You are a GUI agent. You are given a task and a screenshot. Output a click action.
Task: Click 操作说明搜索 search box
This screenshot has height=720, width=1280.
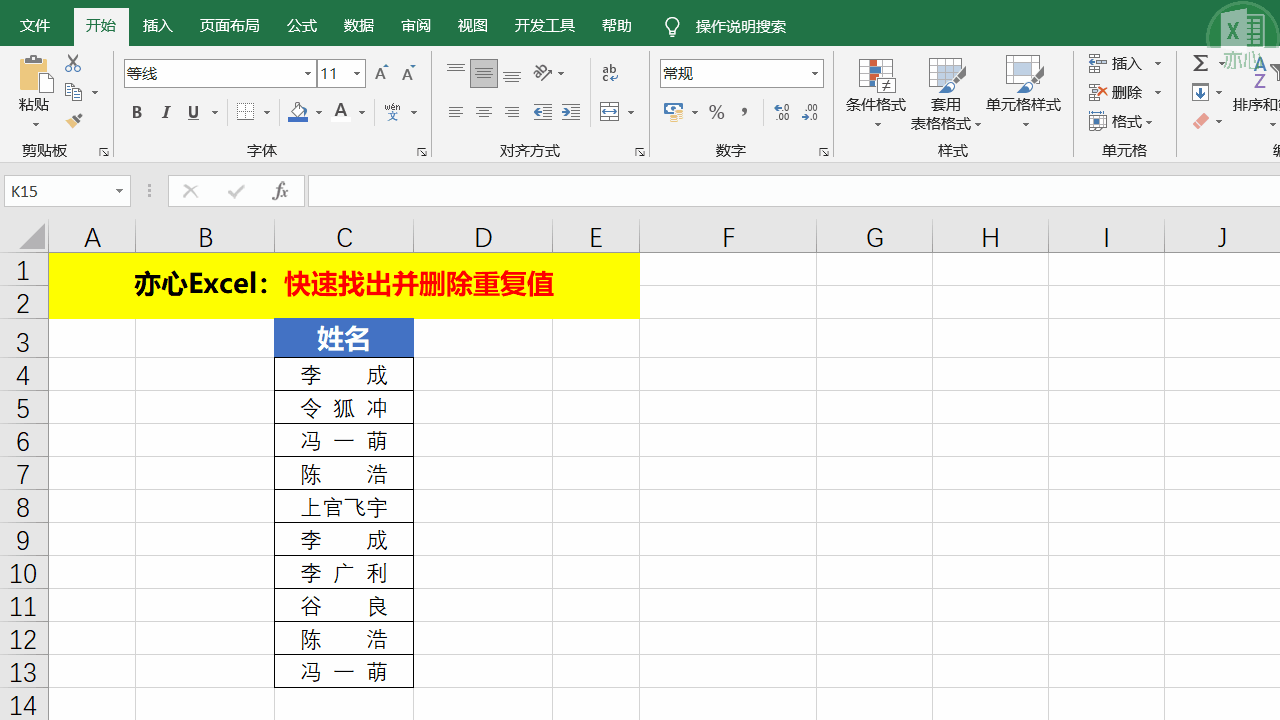click(740, 26)
